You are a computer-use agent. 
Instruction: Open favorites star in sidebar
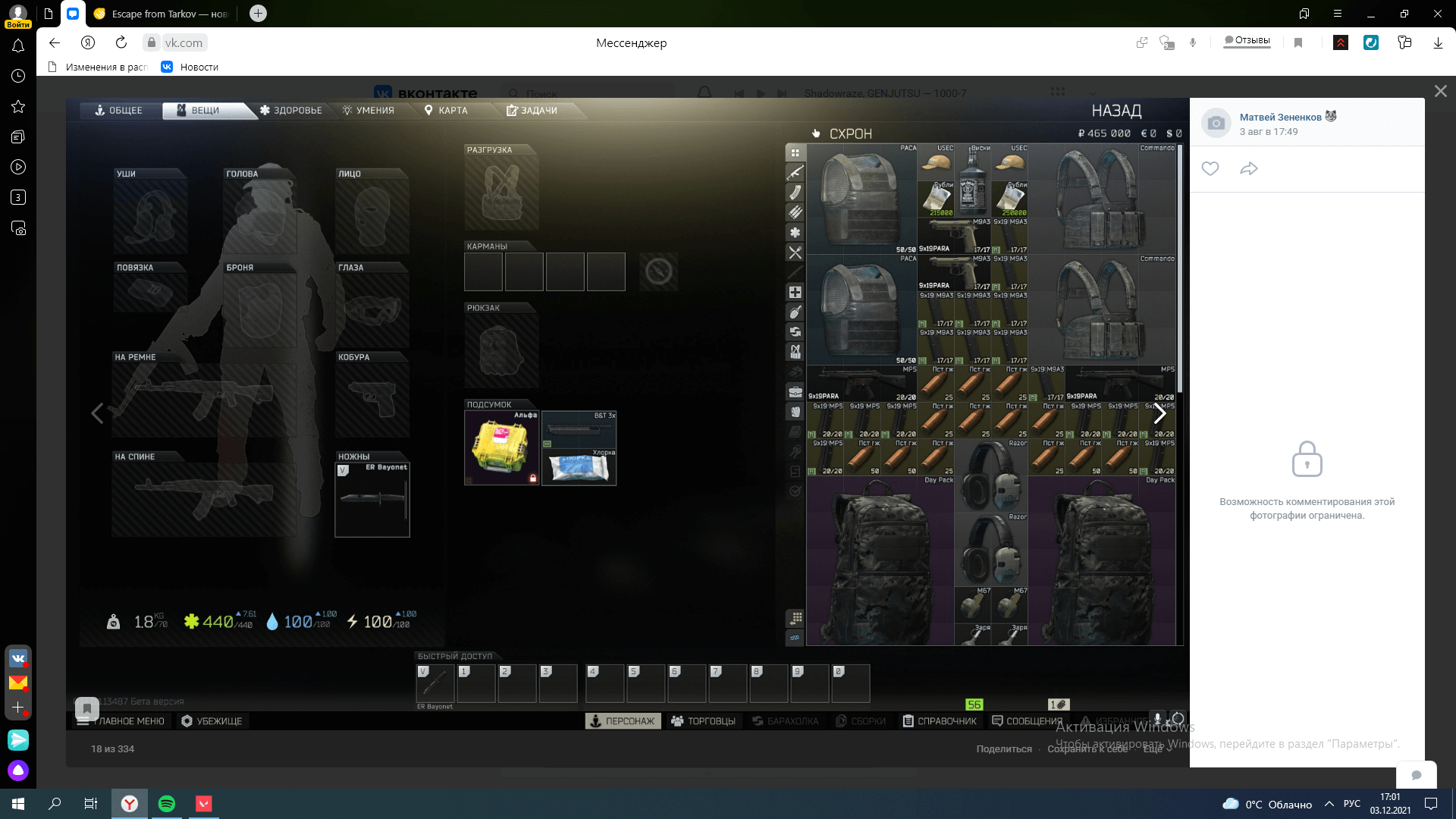18,106
